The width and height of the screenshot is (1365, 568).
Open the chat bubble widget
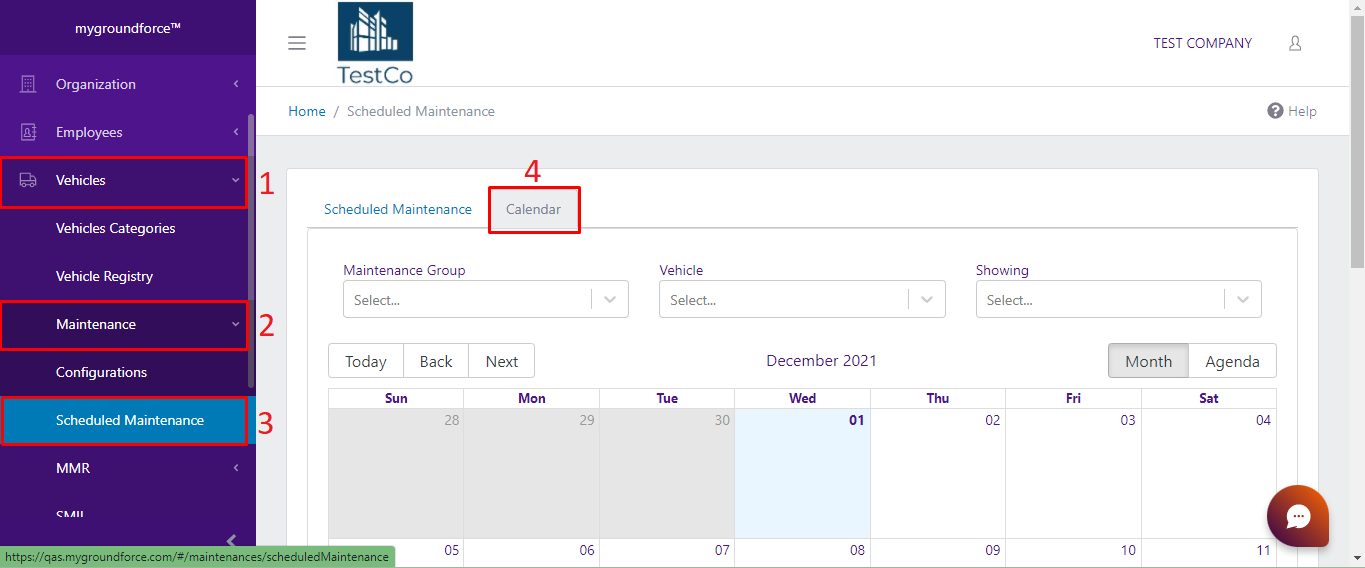pos(1298,516)
